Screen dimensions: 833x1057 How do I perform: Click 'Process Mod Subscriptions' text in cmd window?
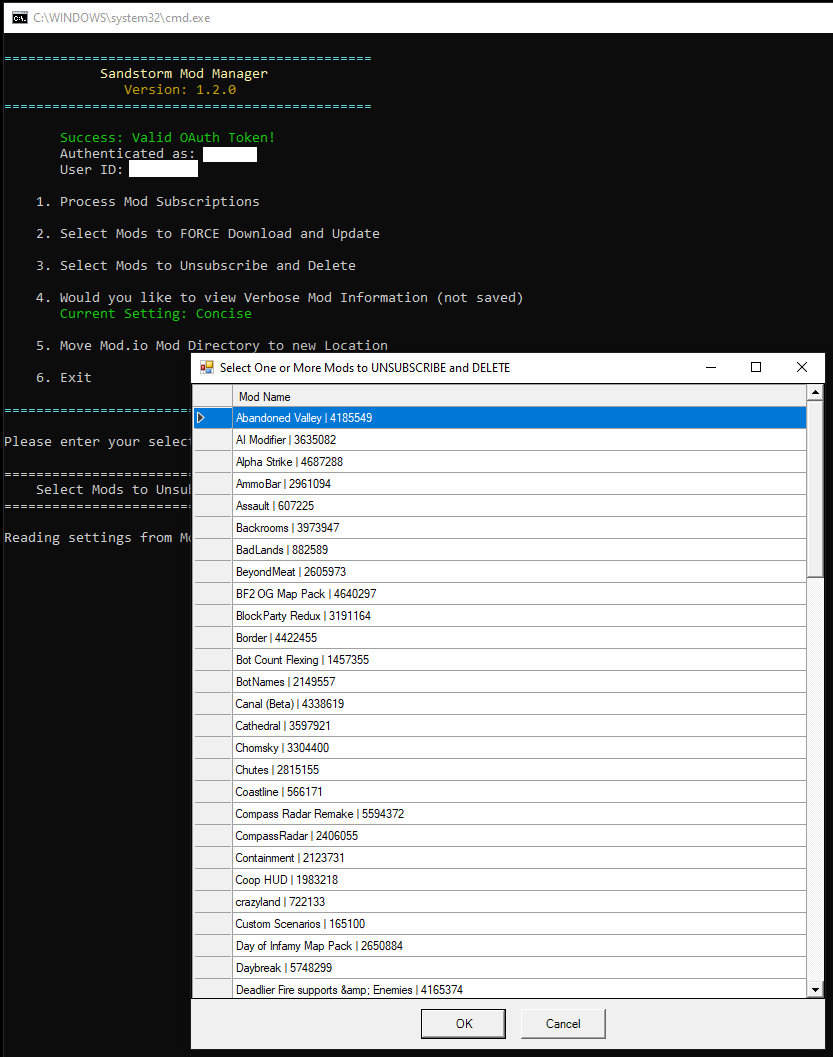159,202
